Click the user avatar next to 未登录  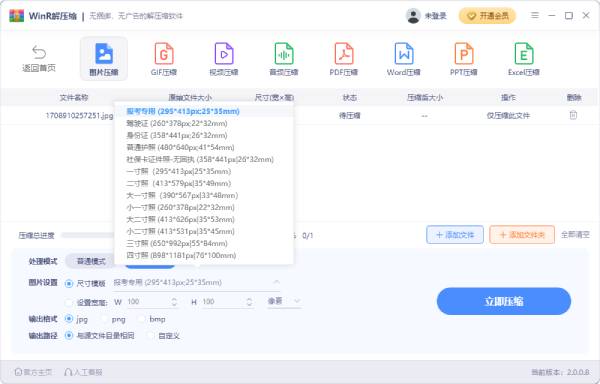click(413, 16)
